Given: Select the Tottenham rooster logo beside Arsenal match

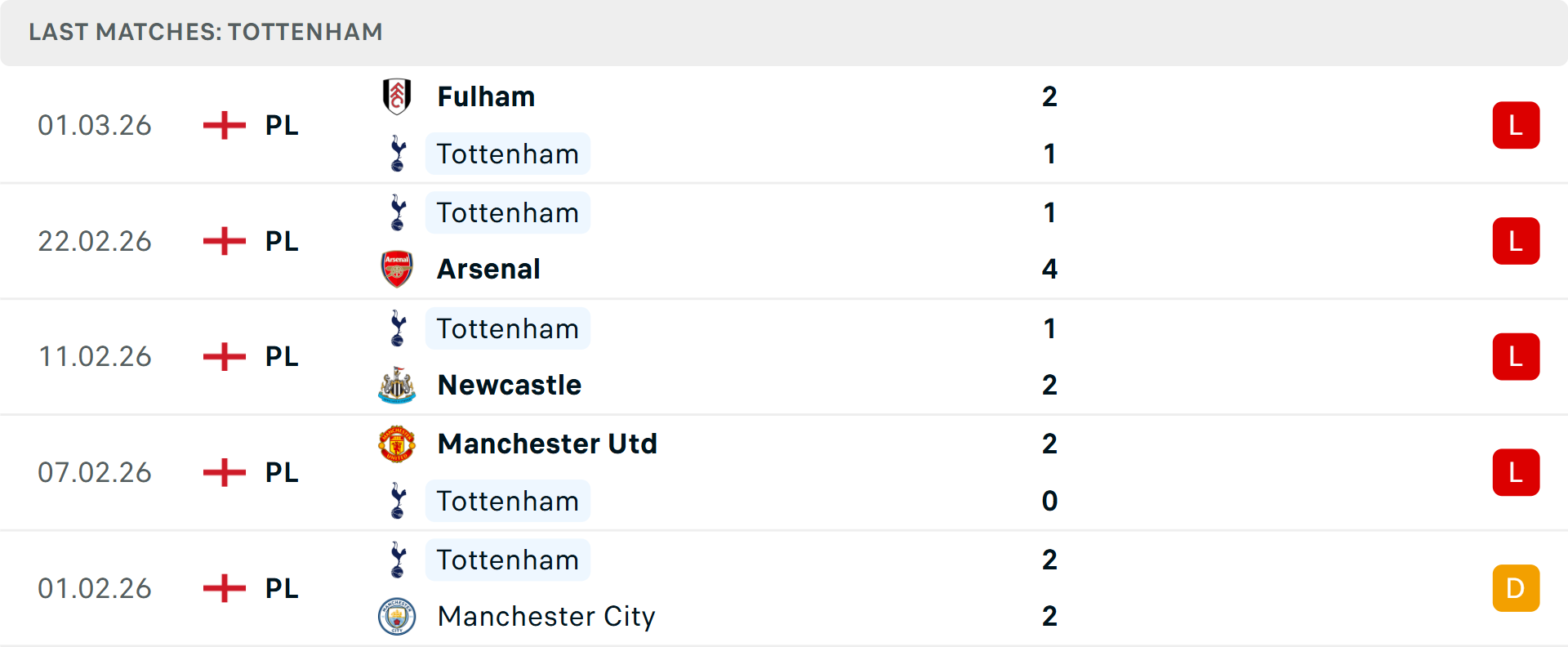Looking at the screenshot, I should coord(398,212).
